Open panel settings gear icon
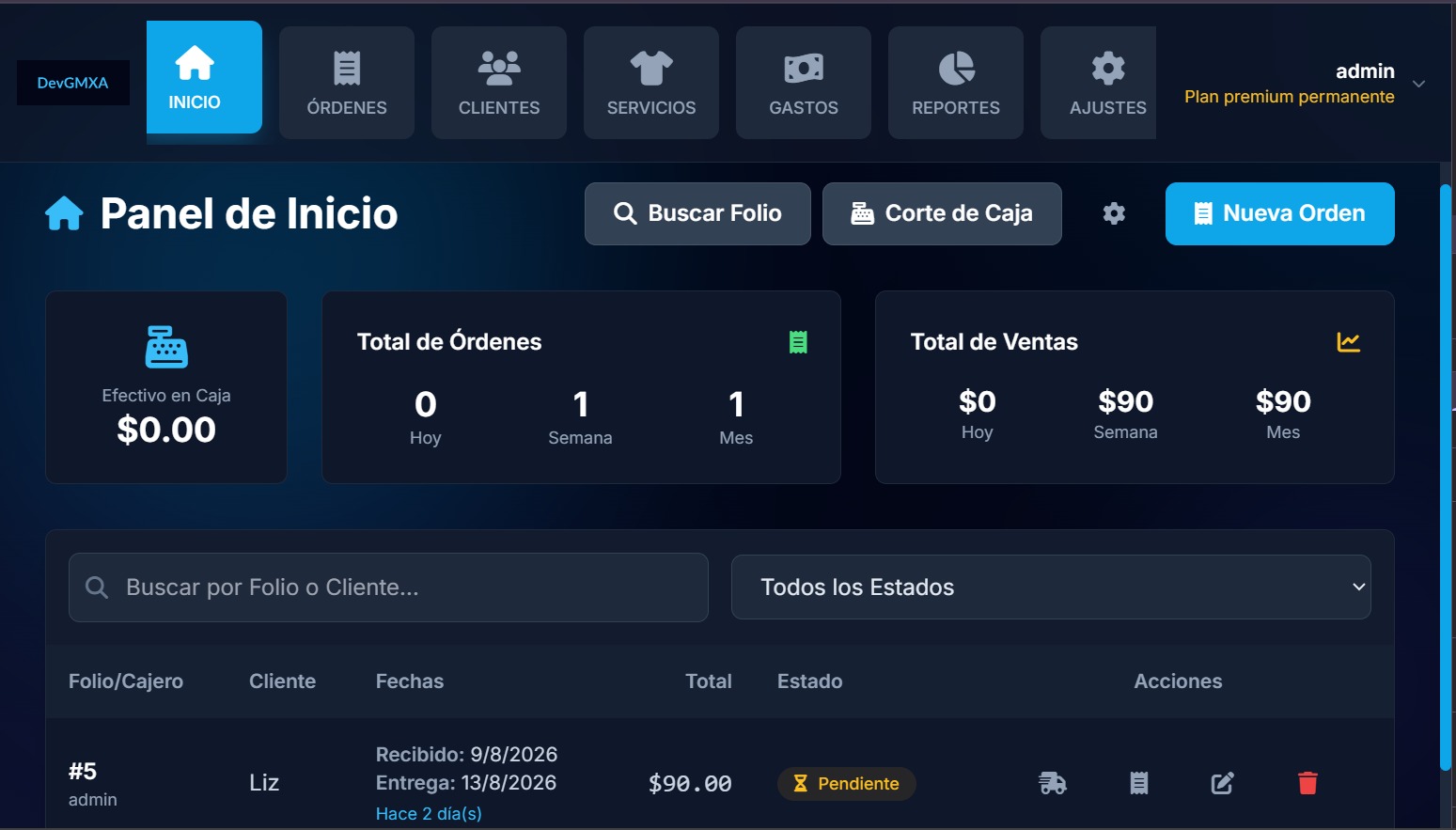 pos(1114,213)
